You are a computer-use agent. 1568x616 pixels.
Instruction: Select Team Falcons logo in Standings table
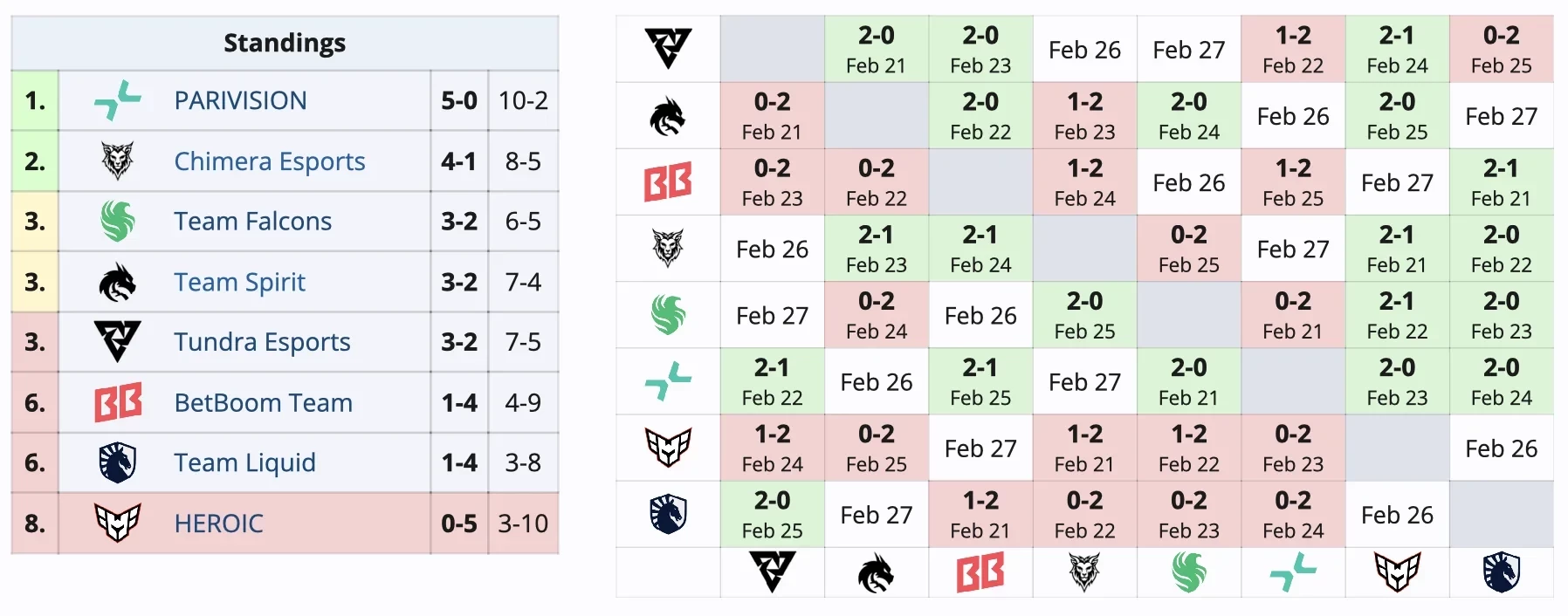click(x=117, y=222)
